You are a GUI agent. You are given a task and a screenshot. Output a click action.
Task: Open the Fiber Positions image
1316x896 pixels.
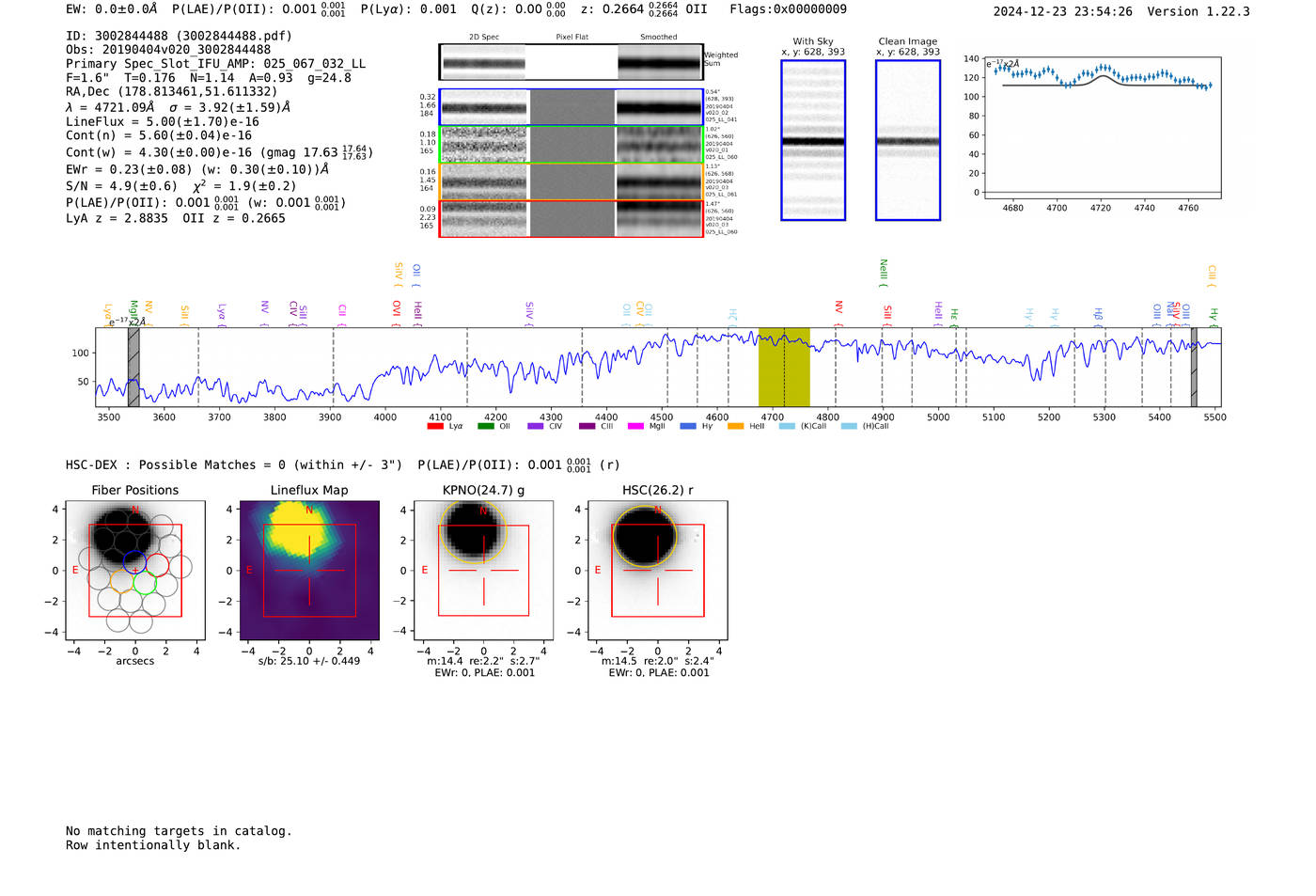pos(135,570)
